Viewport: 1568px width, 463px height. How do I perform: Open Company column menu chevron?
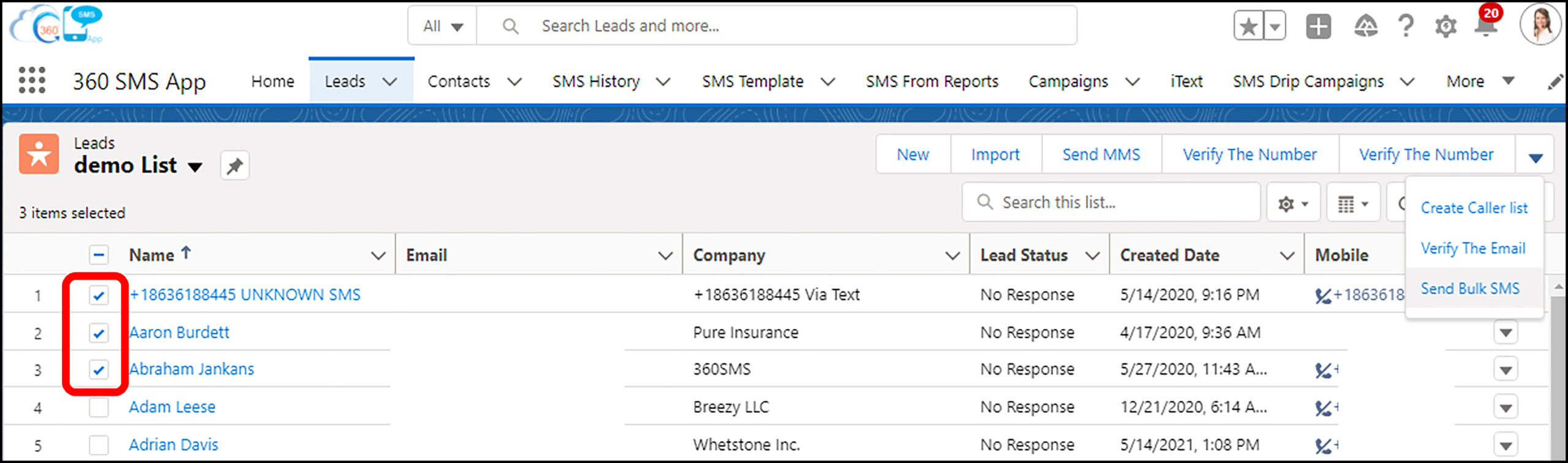coord(952,255)
